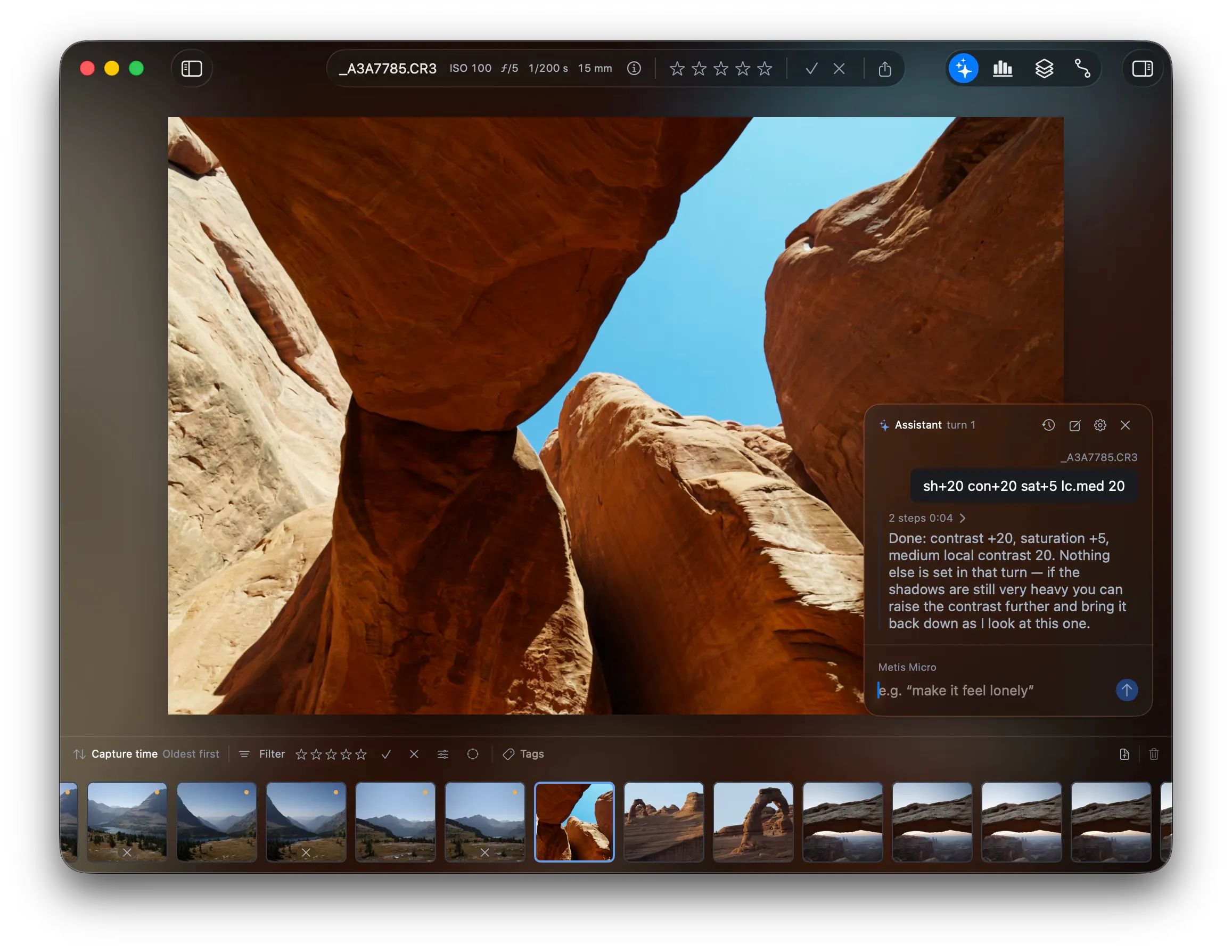Toggle 'Oldest first' sort order
Image resolution: width=1232 pixels, height=952 pixels.
(191, 754)
